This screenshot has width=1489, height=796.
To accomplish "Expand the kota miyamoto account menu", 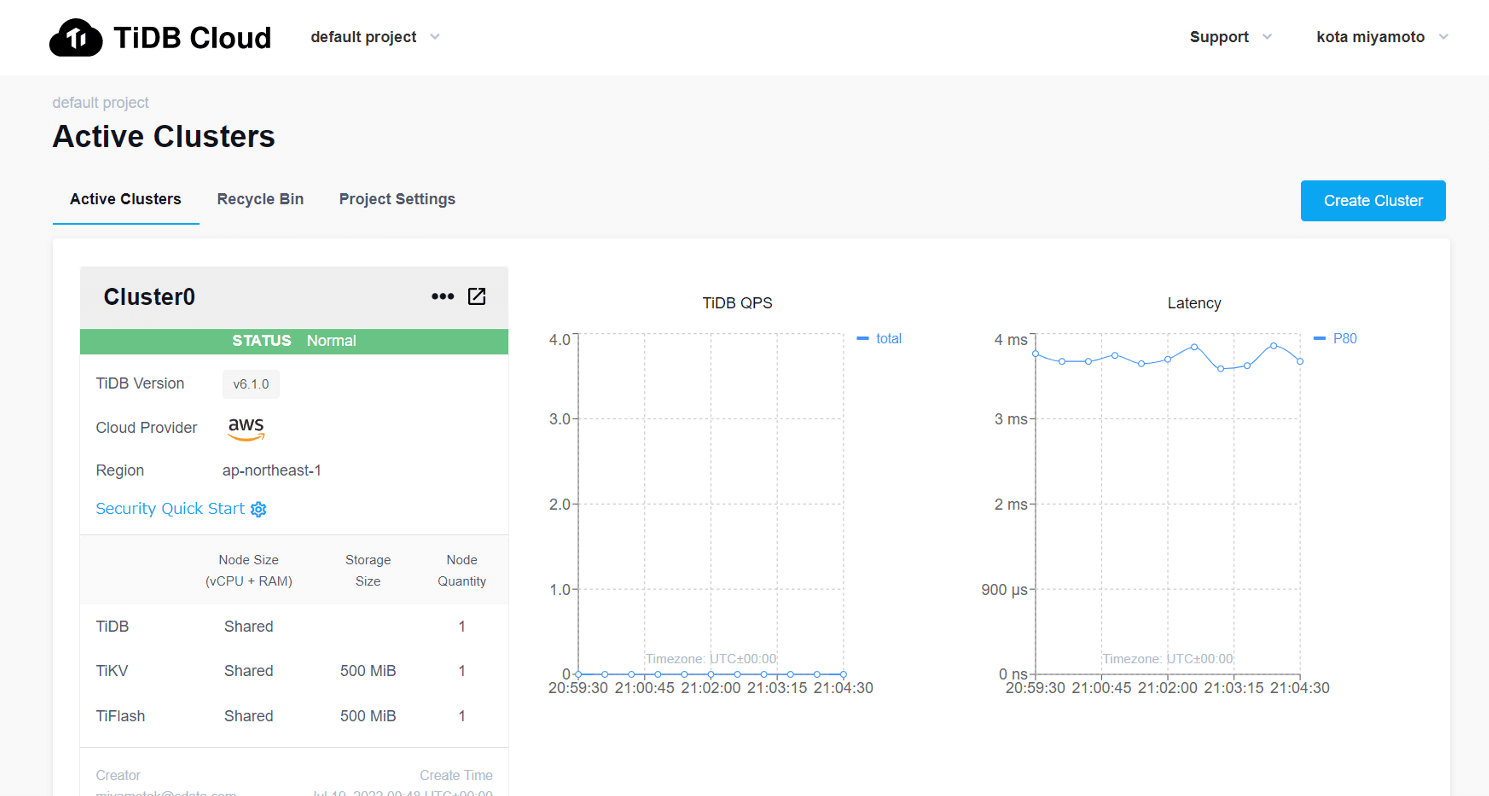I will (1382, 37).
